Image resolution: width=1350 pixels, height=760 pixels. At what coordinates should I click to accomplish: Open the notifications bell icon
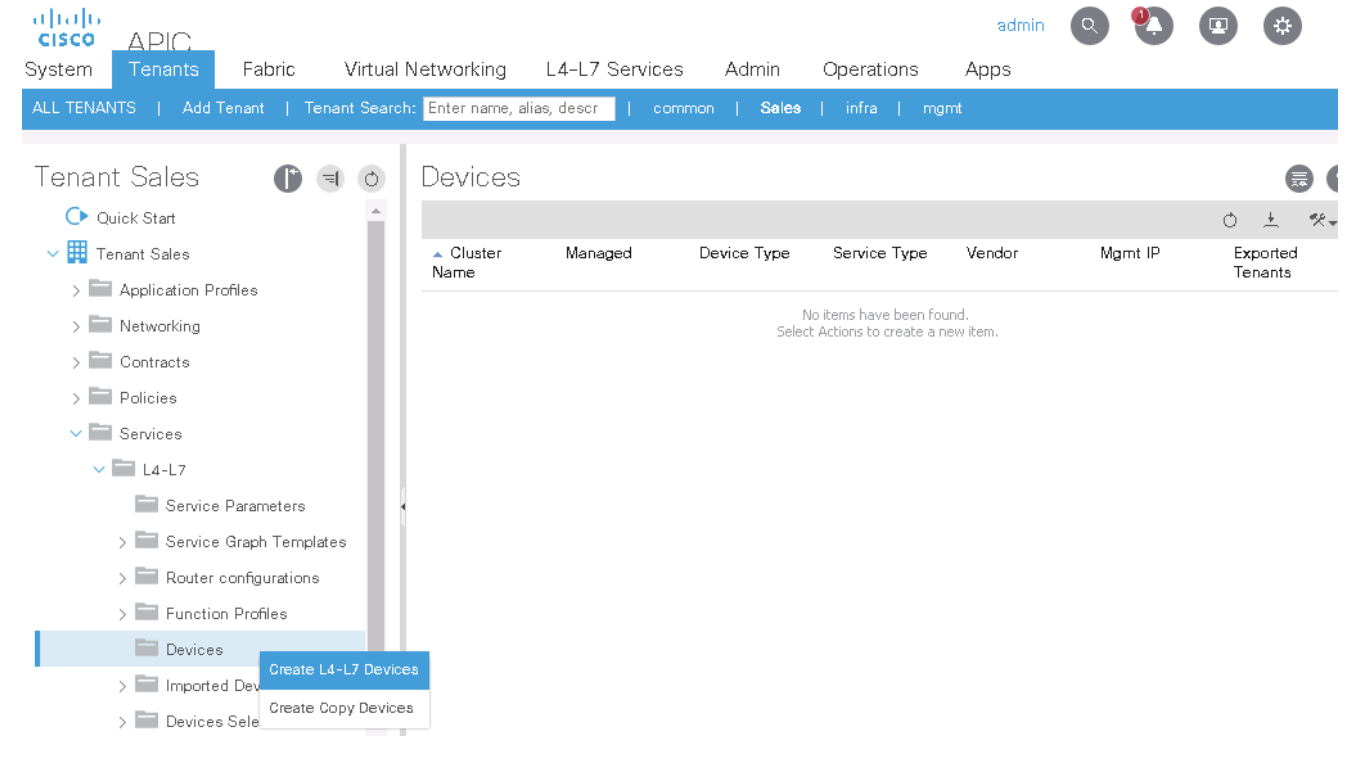point(1153,27)
